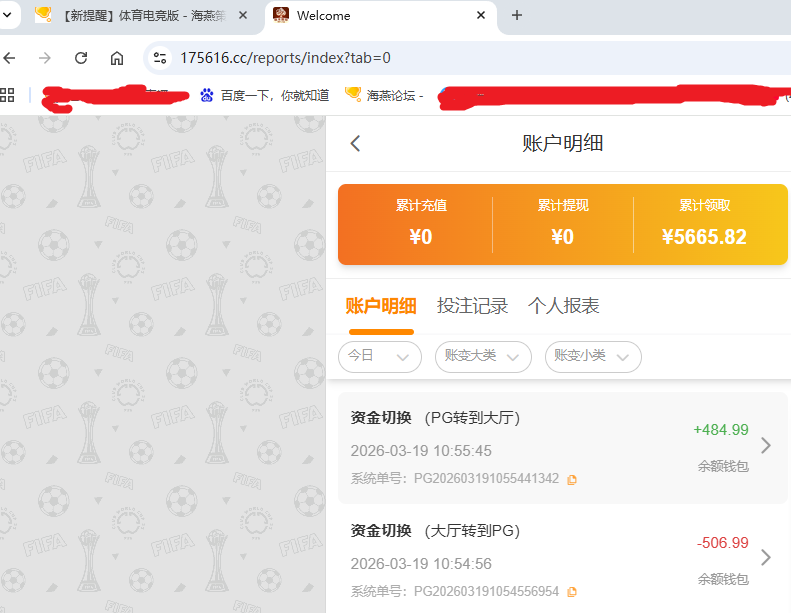Image resolution: width=791 pixels, height=613 pixels.
Task: Expand details of the -506.99 transaction
Action: [766, 558]
